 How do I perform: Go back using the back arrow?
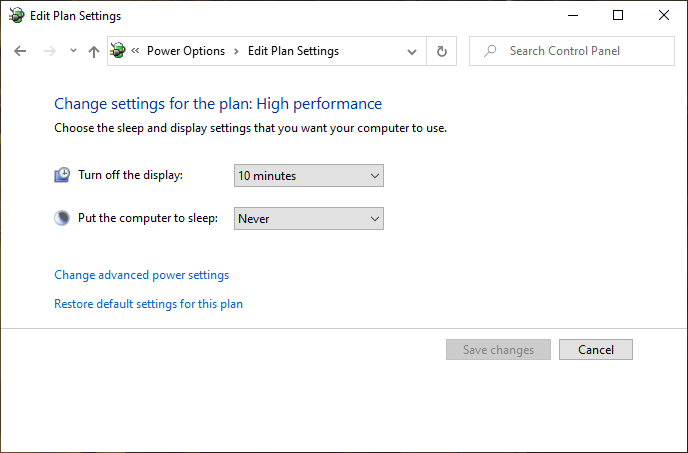[x=20, y=51]
